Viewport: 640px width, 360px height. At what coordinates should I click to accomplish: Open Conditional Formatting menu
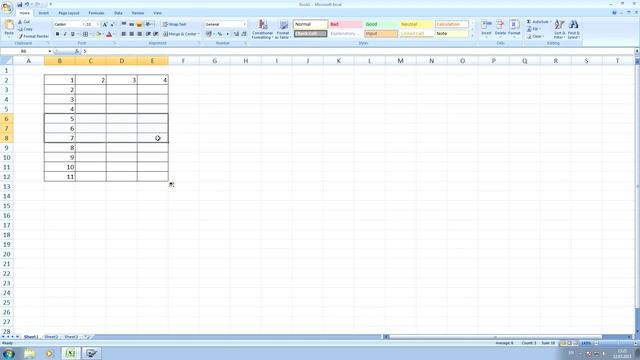click(262, 29)
